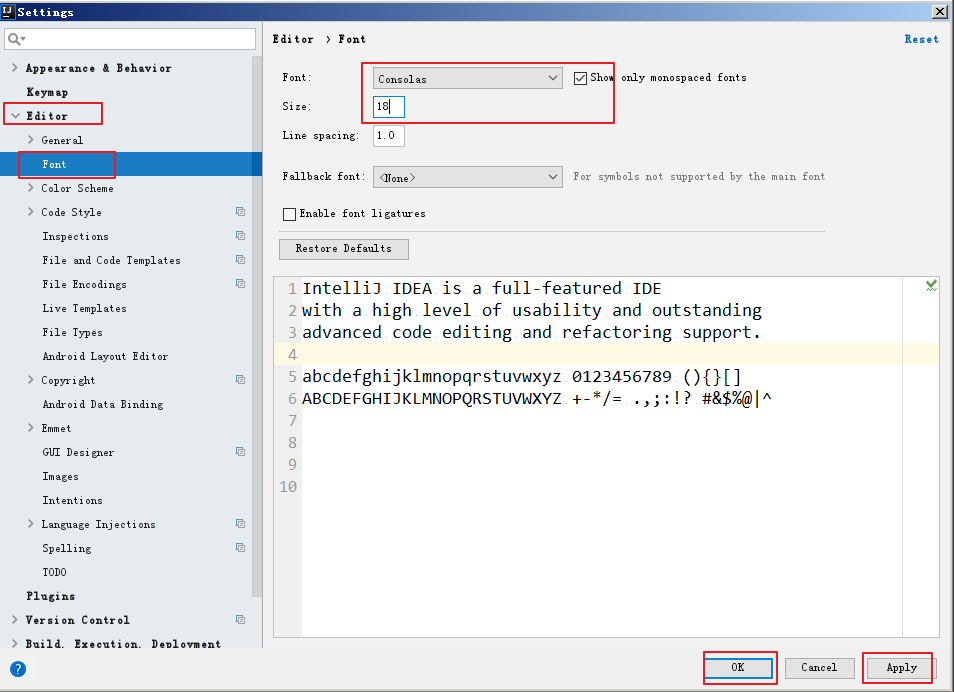The height and width of the screenshot is (692, 954).
Task: Open the GUI Designer page
Action: 78,452
